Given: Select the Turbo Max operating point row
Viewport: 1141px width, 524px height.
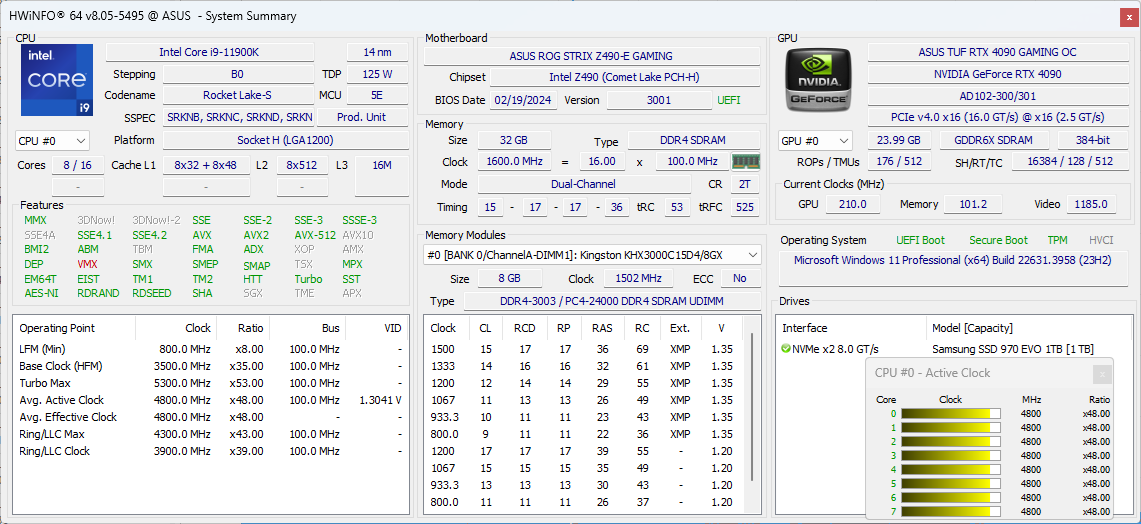Looking at the screenshot, I should click(x=211, y=383).
